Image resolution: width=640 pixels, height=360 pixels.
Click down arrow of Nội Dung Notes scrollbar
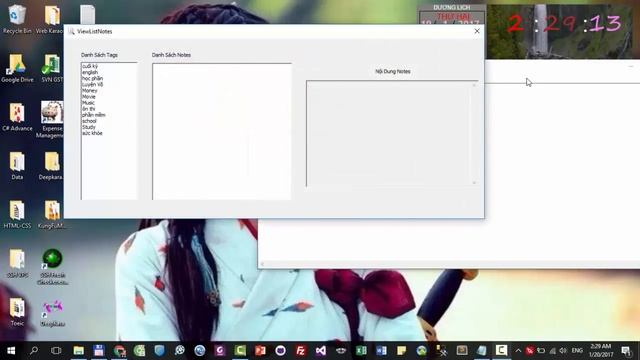(474, 182)
